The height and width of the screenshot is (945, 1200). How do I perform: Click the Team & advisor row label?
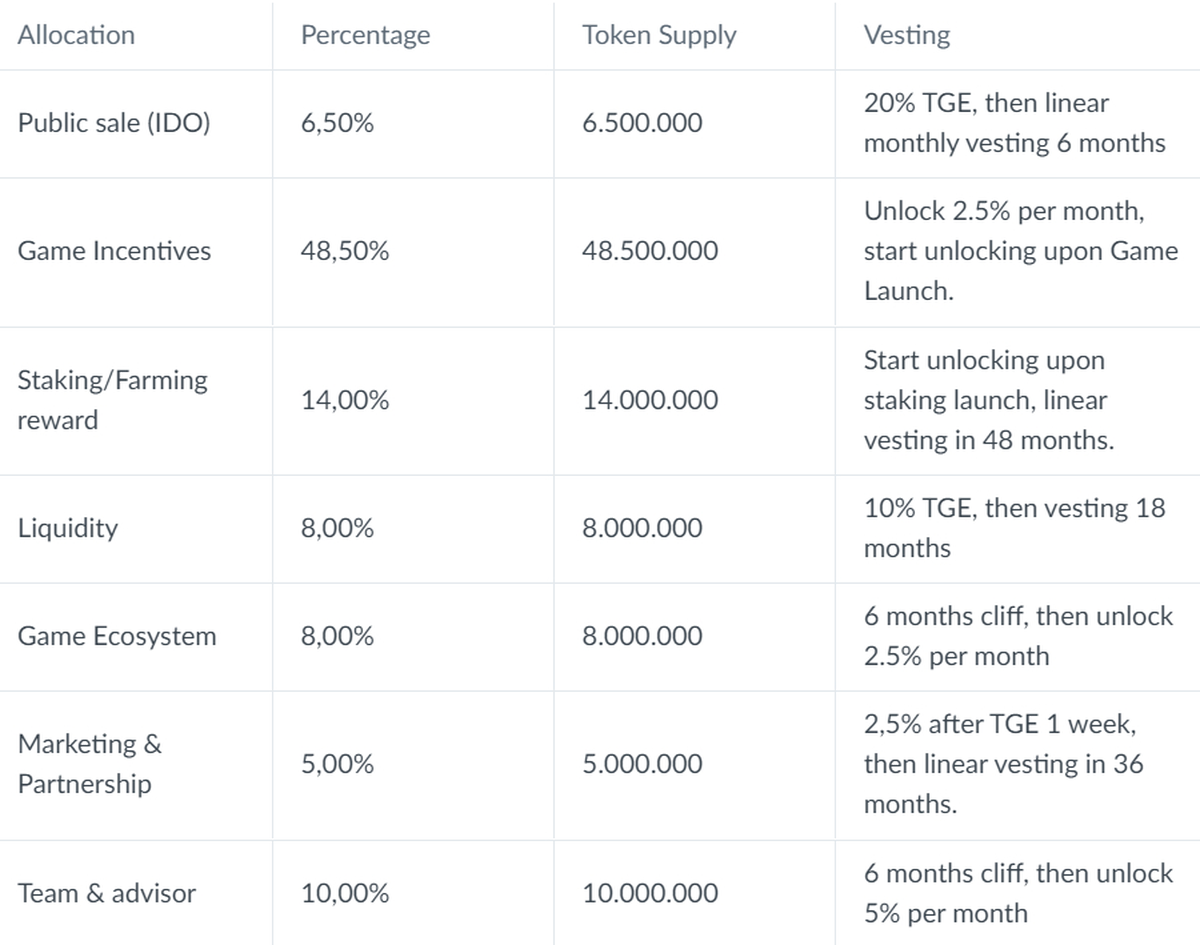pyautogui.click(x=107, y=893)
